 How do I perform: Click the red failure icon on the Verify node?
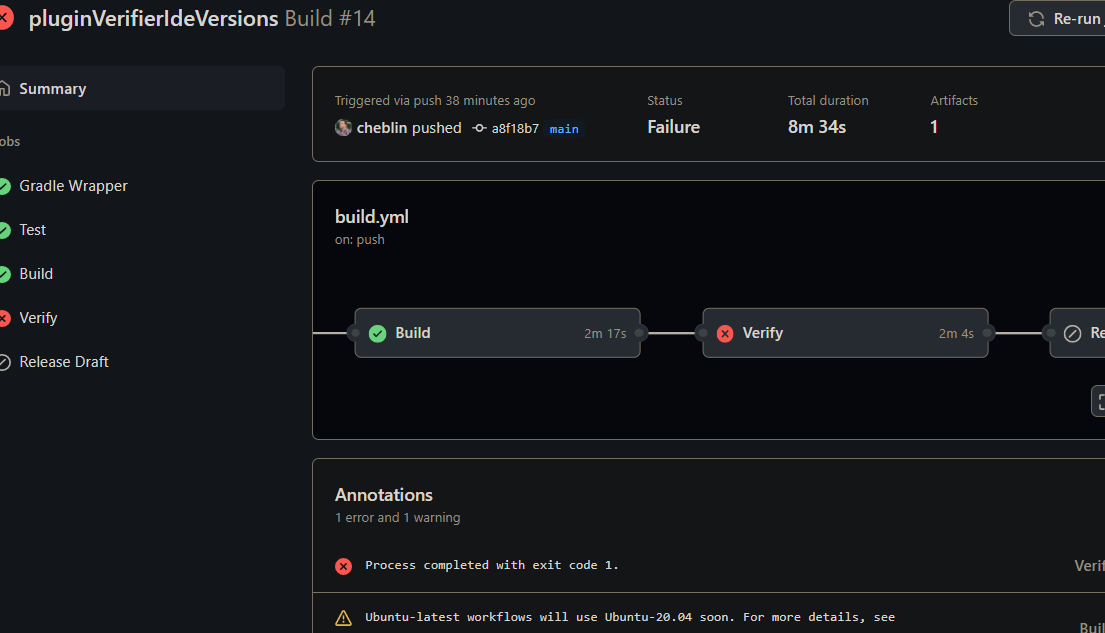pos(725,333)
